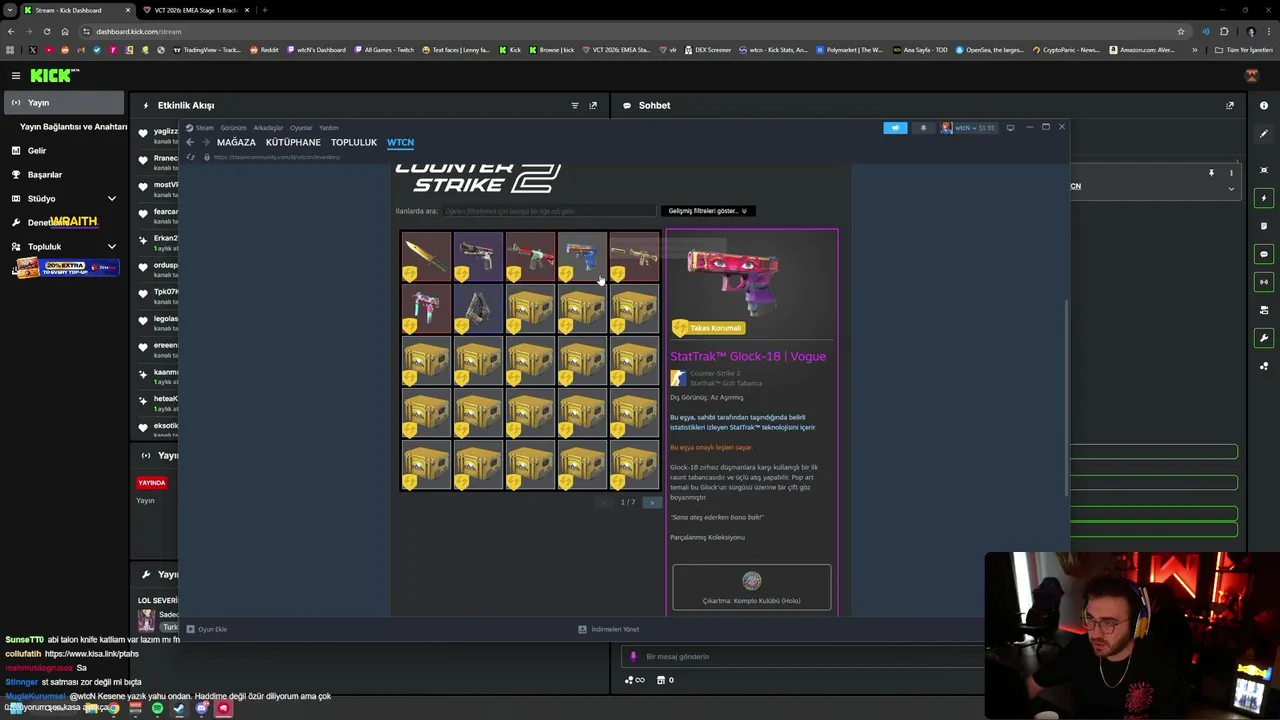Go forward in the Steam client

206,142
